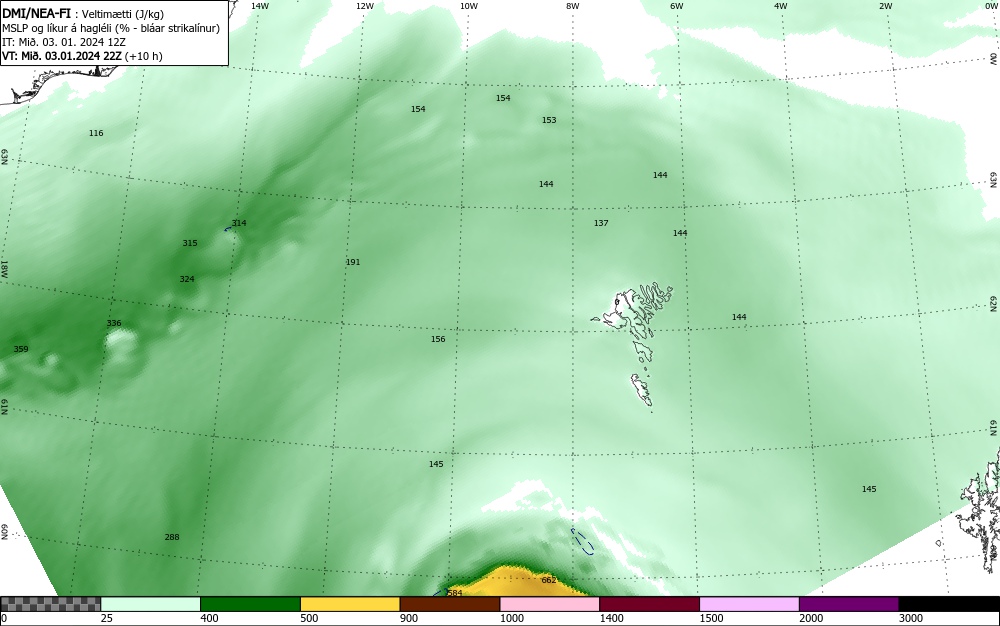Click the 2W longitude label
1000x626 pixels.
(885, 6)
